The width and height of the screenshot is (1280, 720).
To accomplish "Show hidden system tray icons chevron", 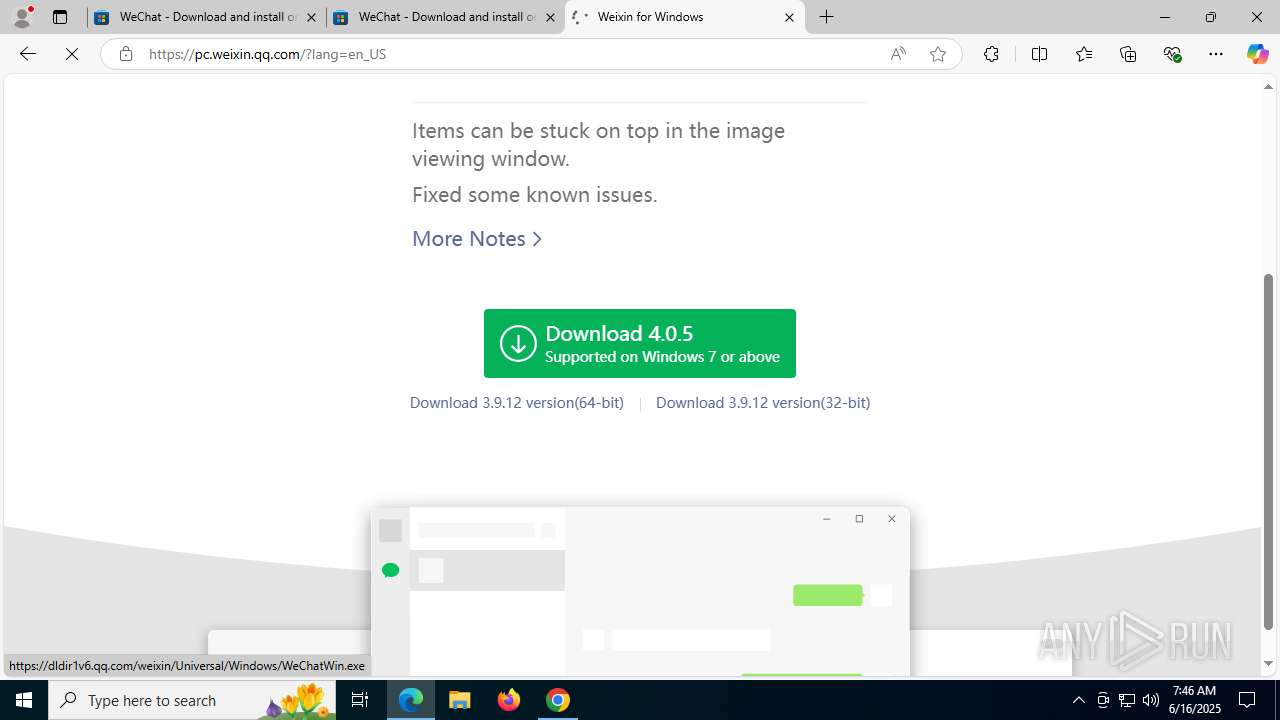I will [1078, 700].
